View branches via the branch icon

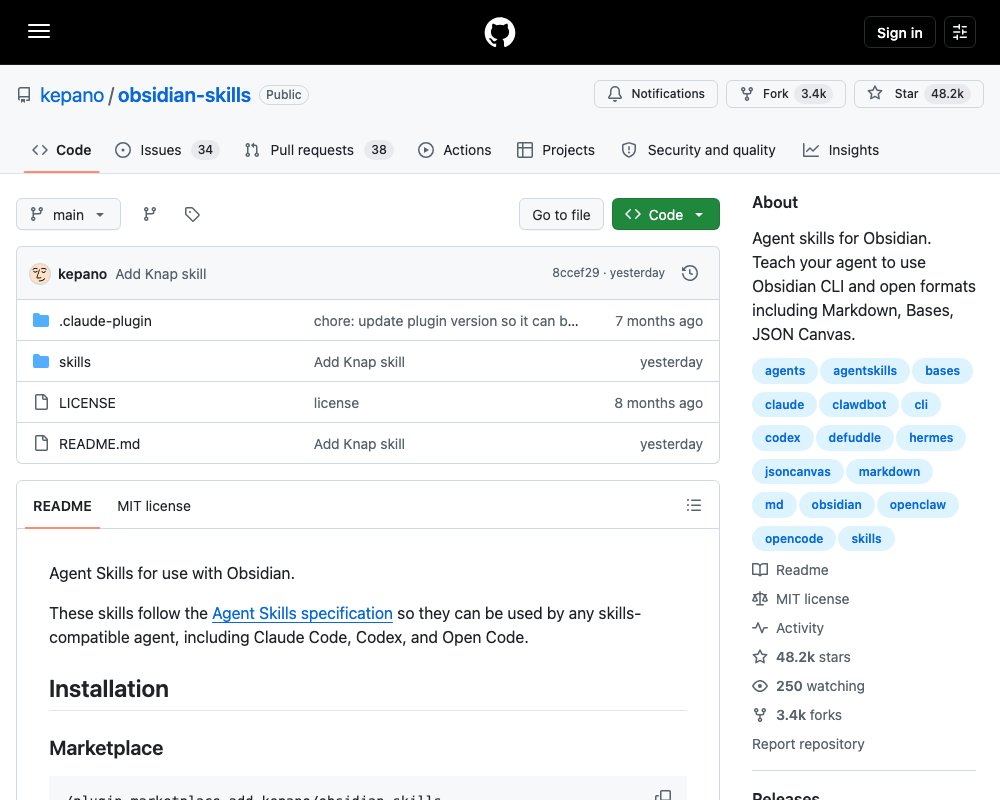click(150, 214)
